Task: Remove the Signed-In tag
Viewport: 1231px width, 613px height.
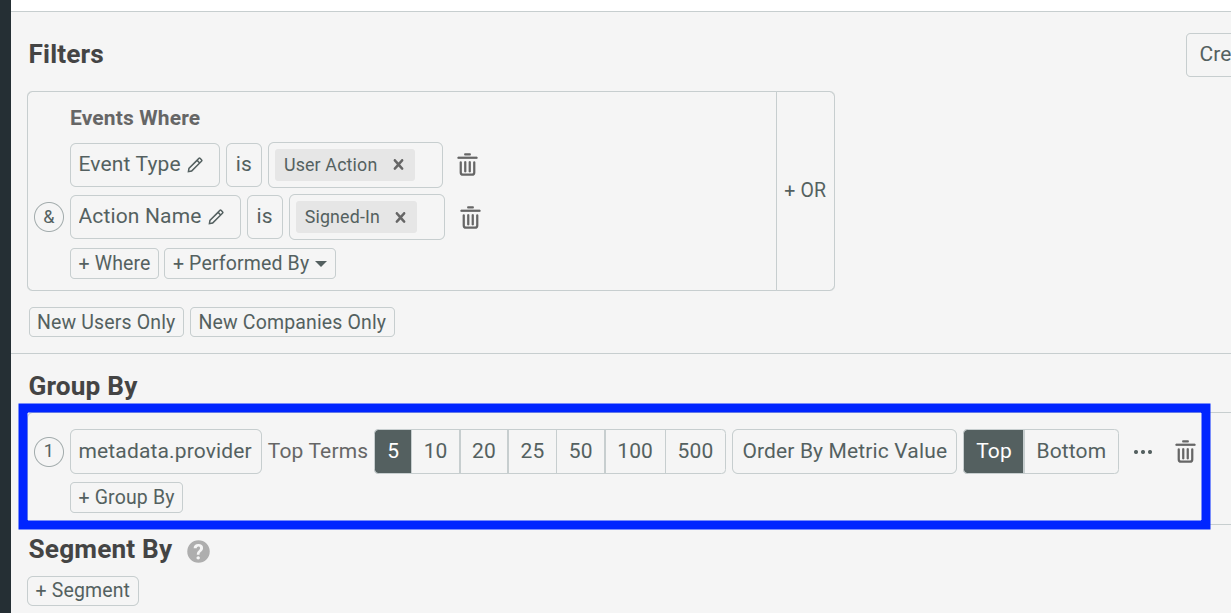Action: pos(398,216)
